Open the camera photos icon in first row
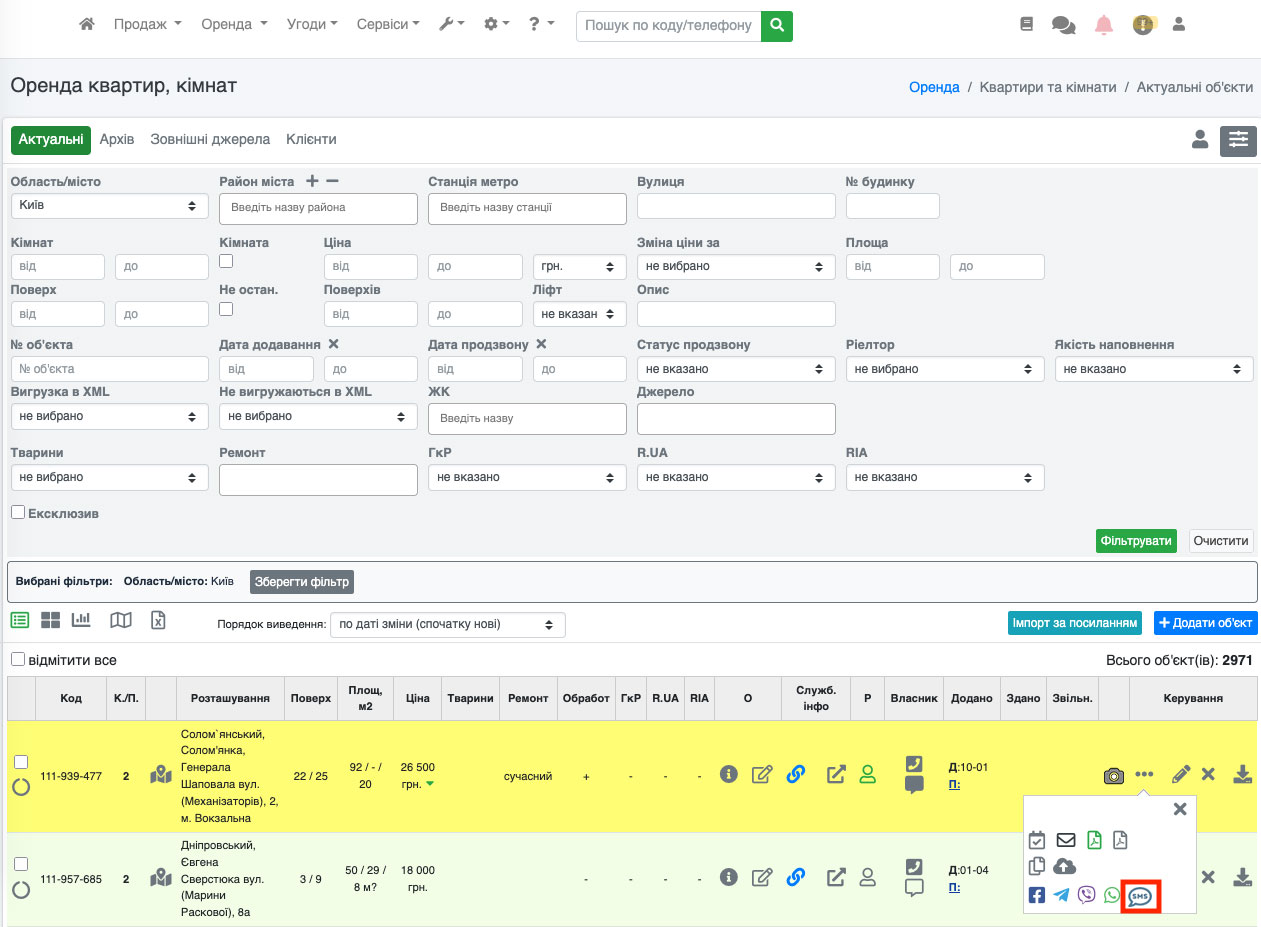This screenshot has width=1261, height=927. [1113, 775]
